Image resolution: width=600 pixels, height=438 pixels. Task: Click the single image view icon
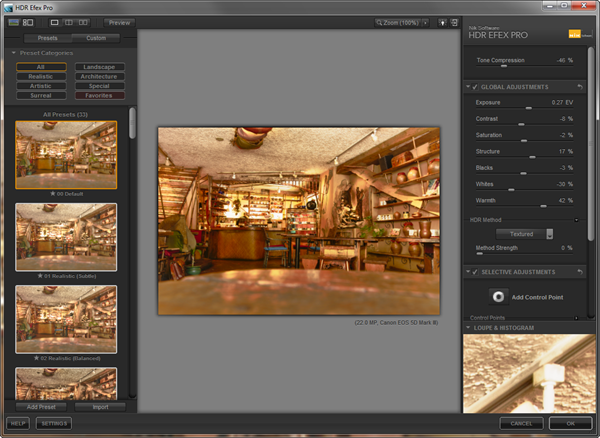point(55,21)
